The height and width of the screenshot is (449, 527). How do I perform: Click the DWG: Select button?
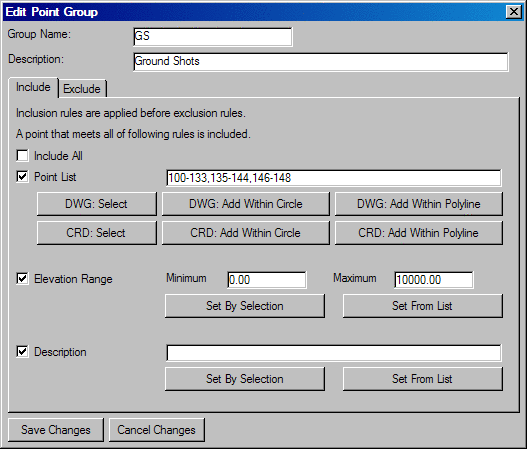coord(96,204)
